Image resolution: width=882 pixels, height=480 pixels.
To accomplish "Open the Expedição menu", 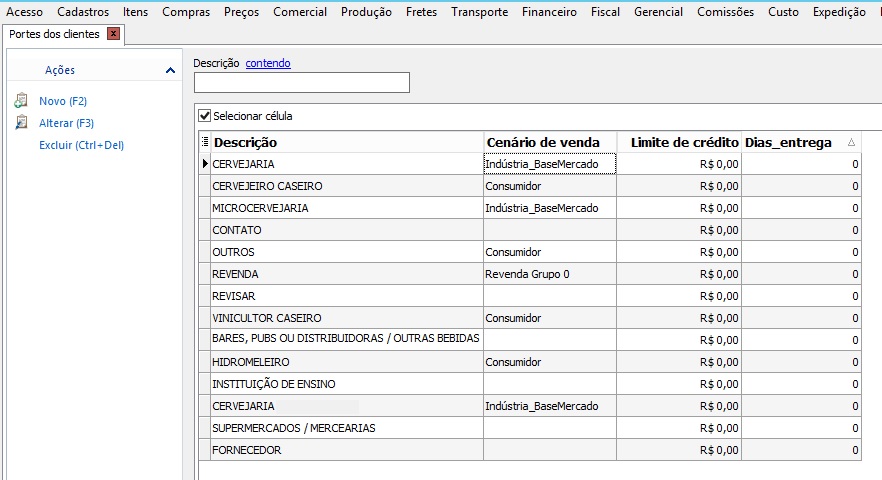I will coord(839,12).
